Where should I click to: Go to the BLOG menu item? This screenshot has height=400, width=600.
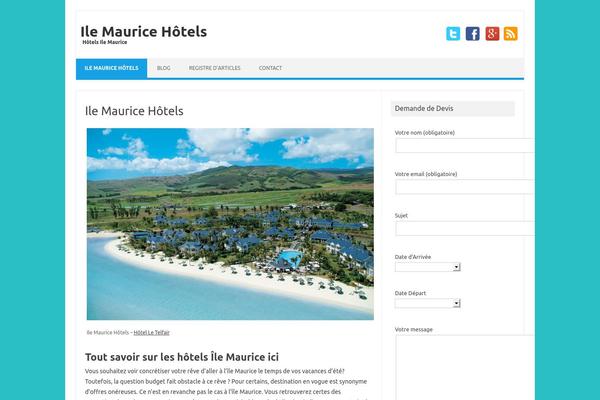coord(163,68)
